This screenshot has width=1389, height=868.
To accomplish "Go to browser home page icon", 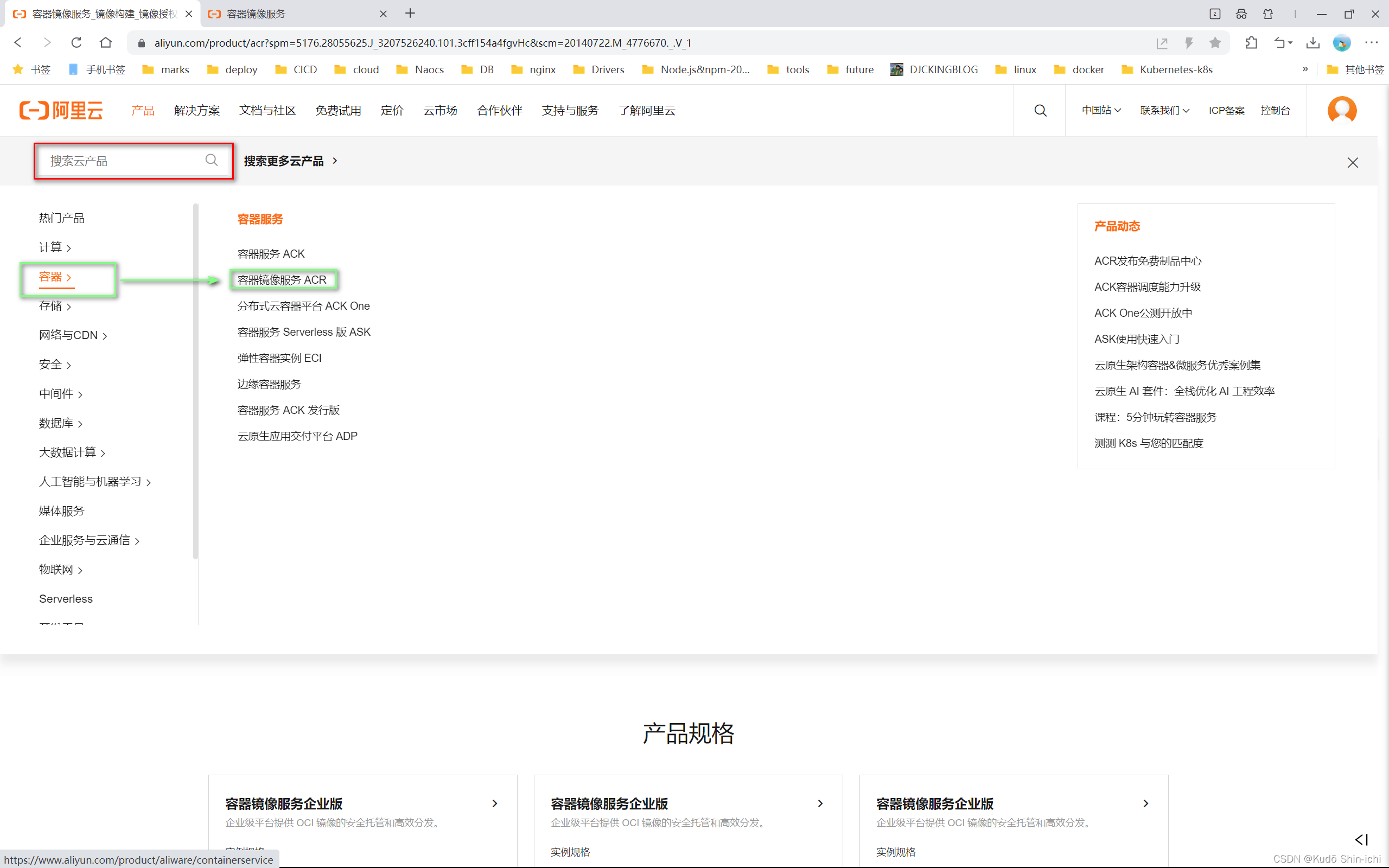I will (106, 42).
